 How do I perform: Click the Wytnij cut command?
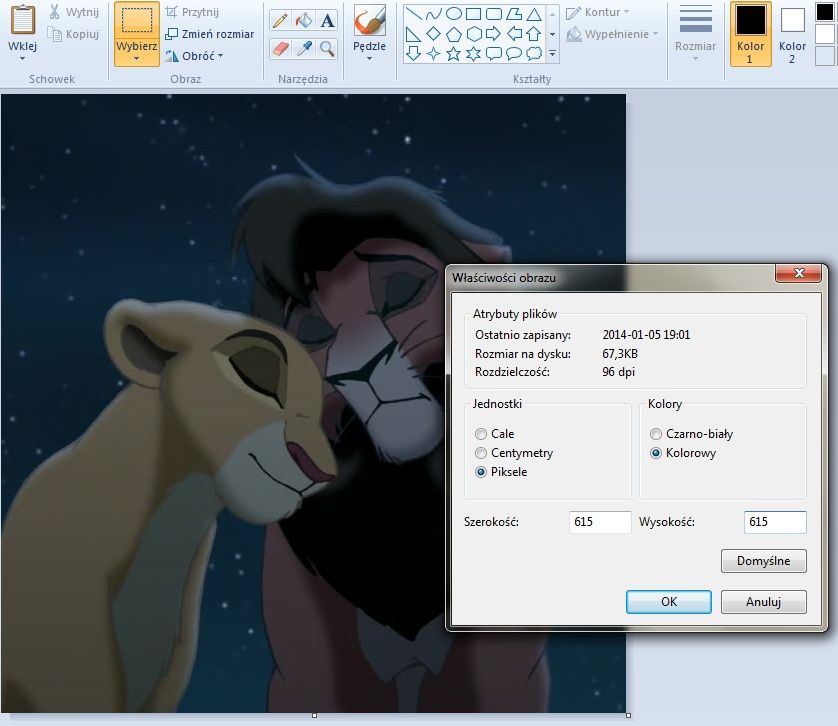(74, 12)
